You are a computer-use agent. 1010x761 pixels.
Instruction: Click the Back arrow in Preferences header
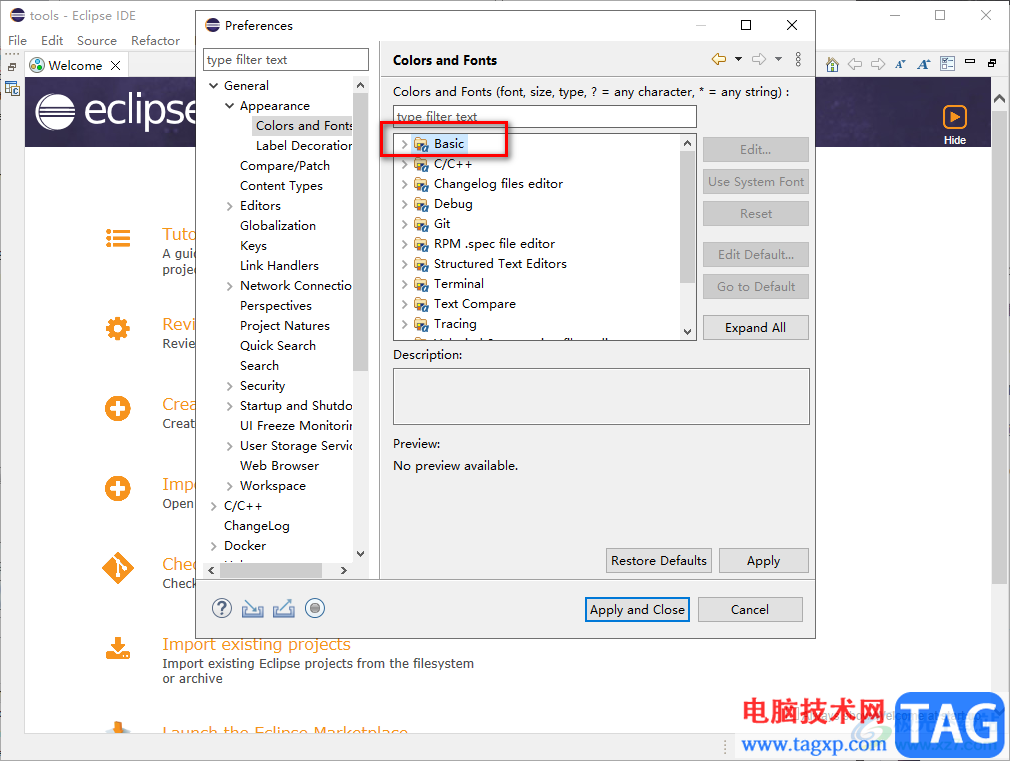click(719, 59)
